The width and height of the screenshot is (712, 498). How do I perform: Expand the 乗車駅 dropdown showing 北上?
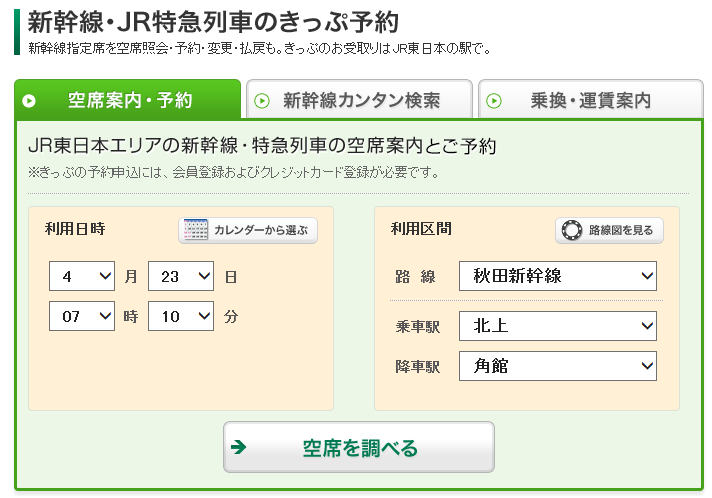[558, 326]
